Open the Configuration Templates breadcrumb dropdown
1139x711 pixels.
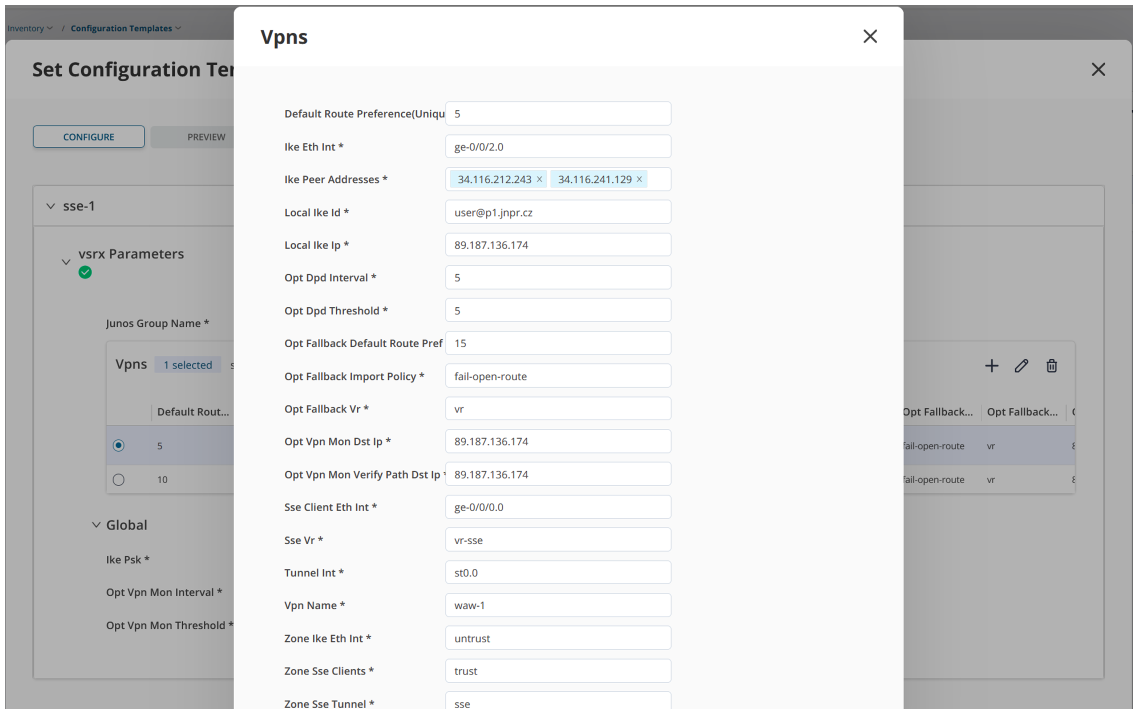126,28
